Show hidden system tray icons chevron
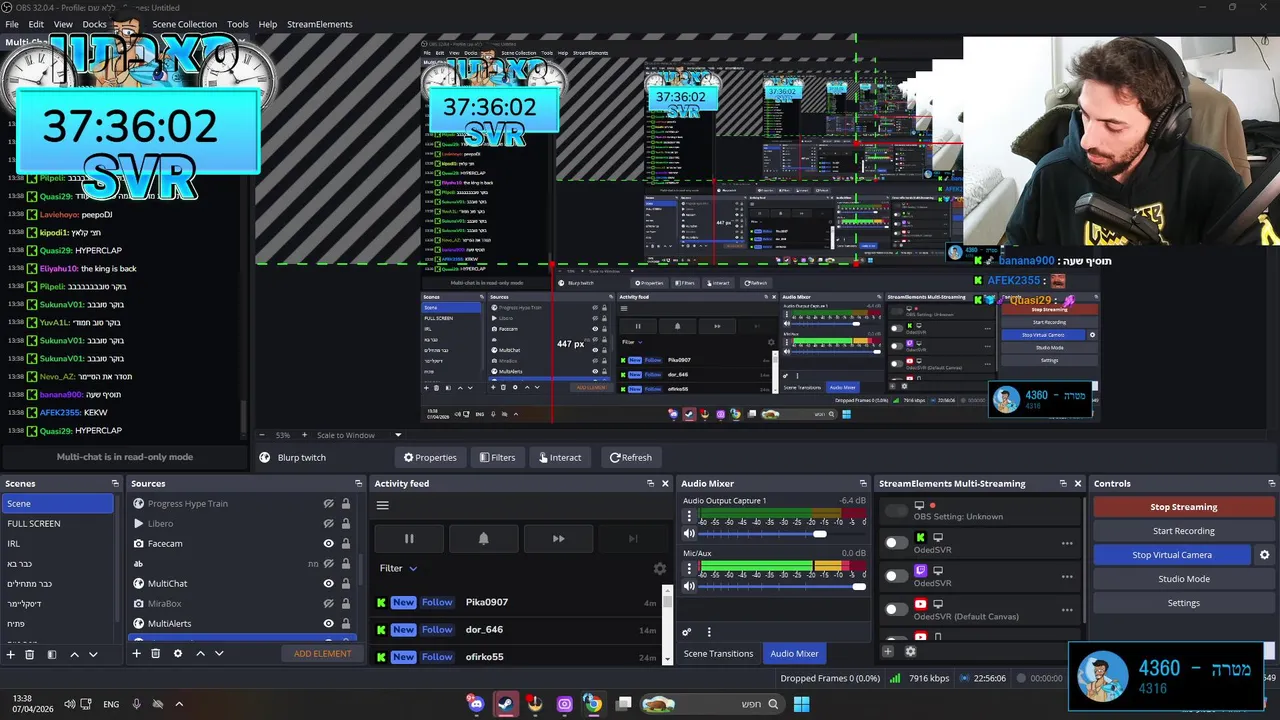This screenshot has width=1280, height=720. pyautogui.click(x=179, y=704)
